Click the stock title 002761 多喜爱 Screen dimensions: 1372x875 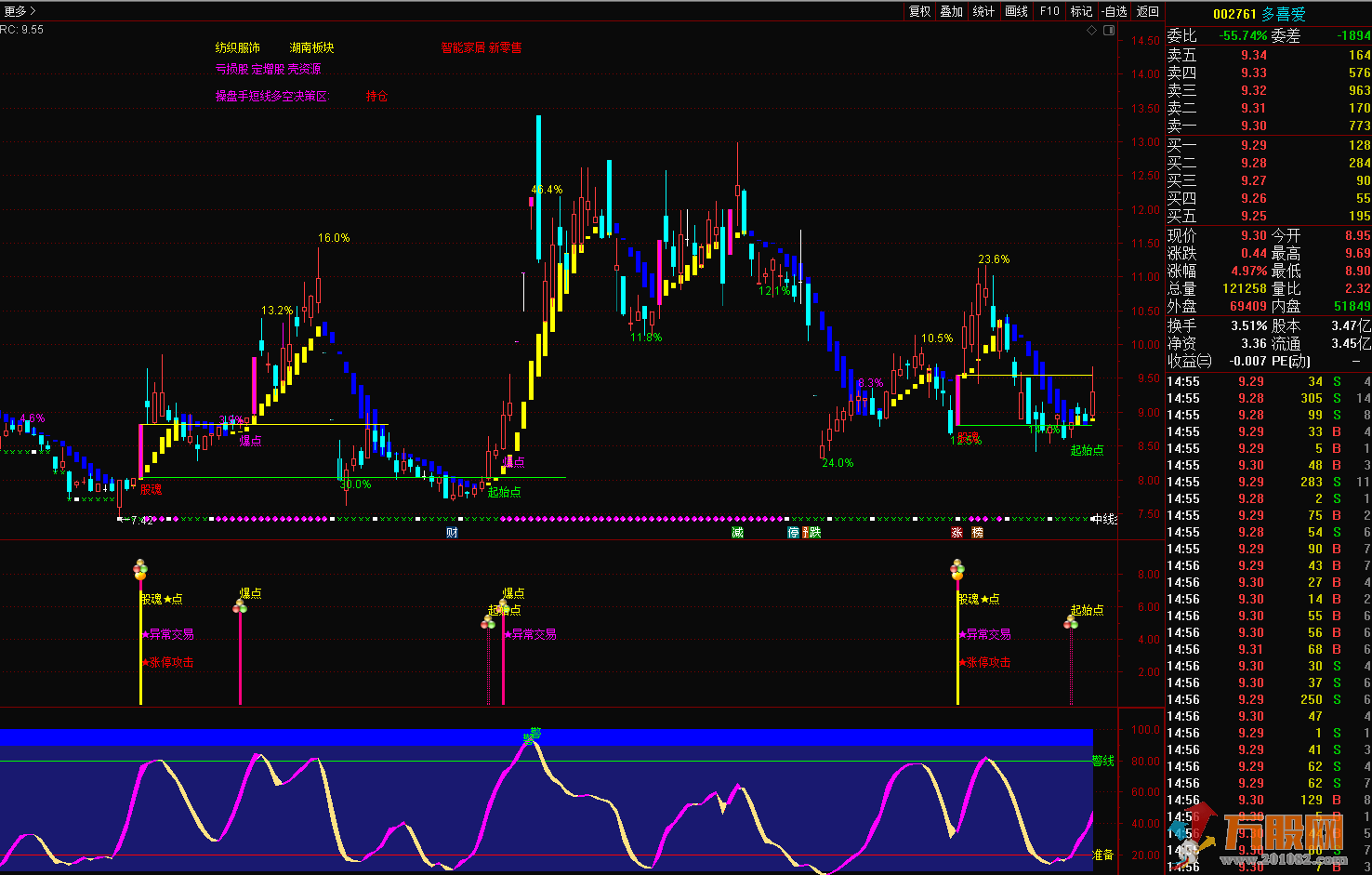1260,14
